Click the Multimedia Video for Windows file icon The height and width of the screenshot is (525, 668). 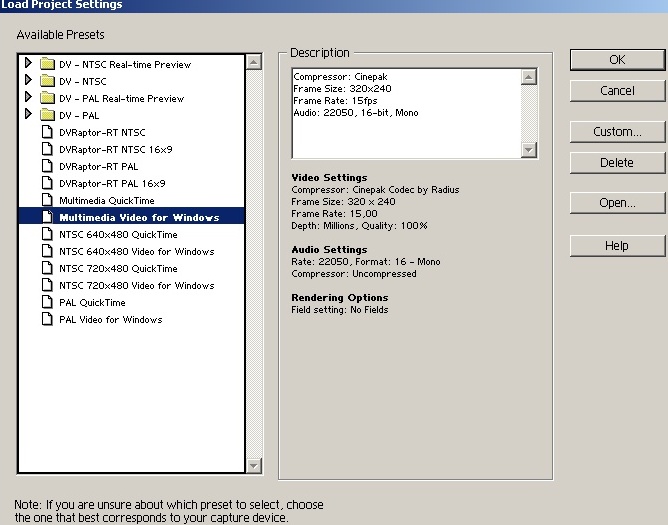(47, 217)
